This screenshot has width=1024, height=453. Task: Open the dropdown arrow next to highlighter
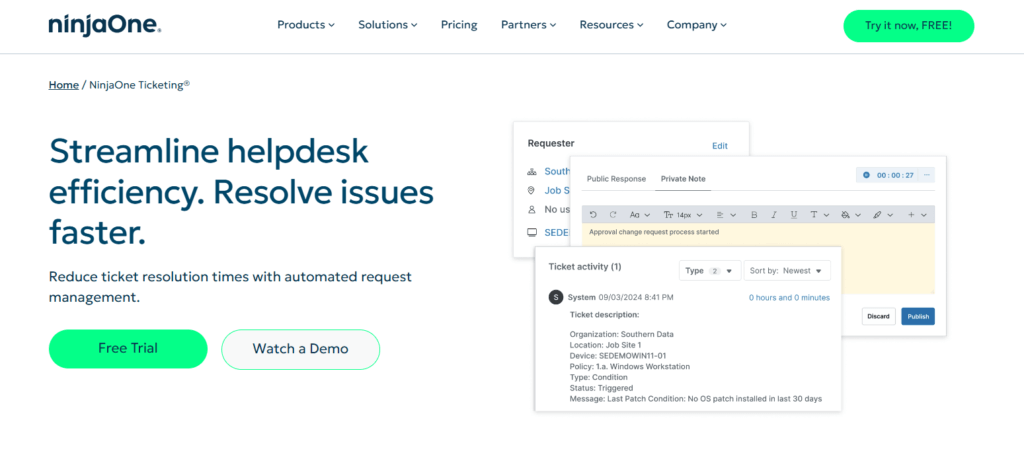(888, 215)
